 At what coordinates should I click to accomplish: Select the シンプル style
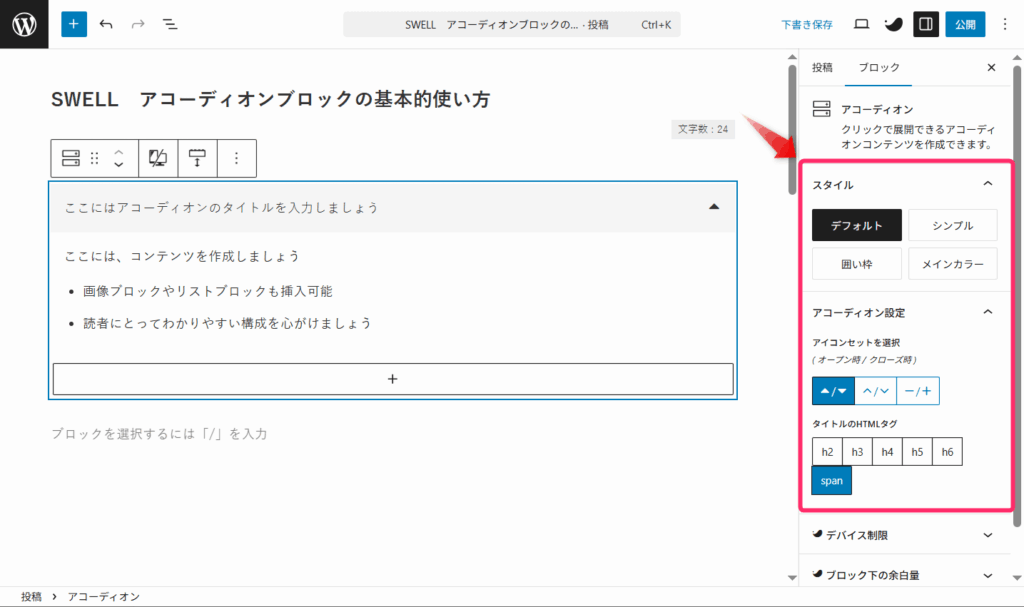point(953,225)
